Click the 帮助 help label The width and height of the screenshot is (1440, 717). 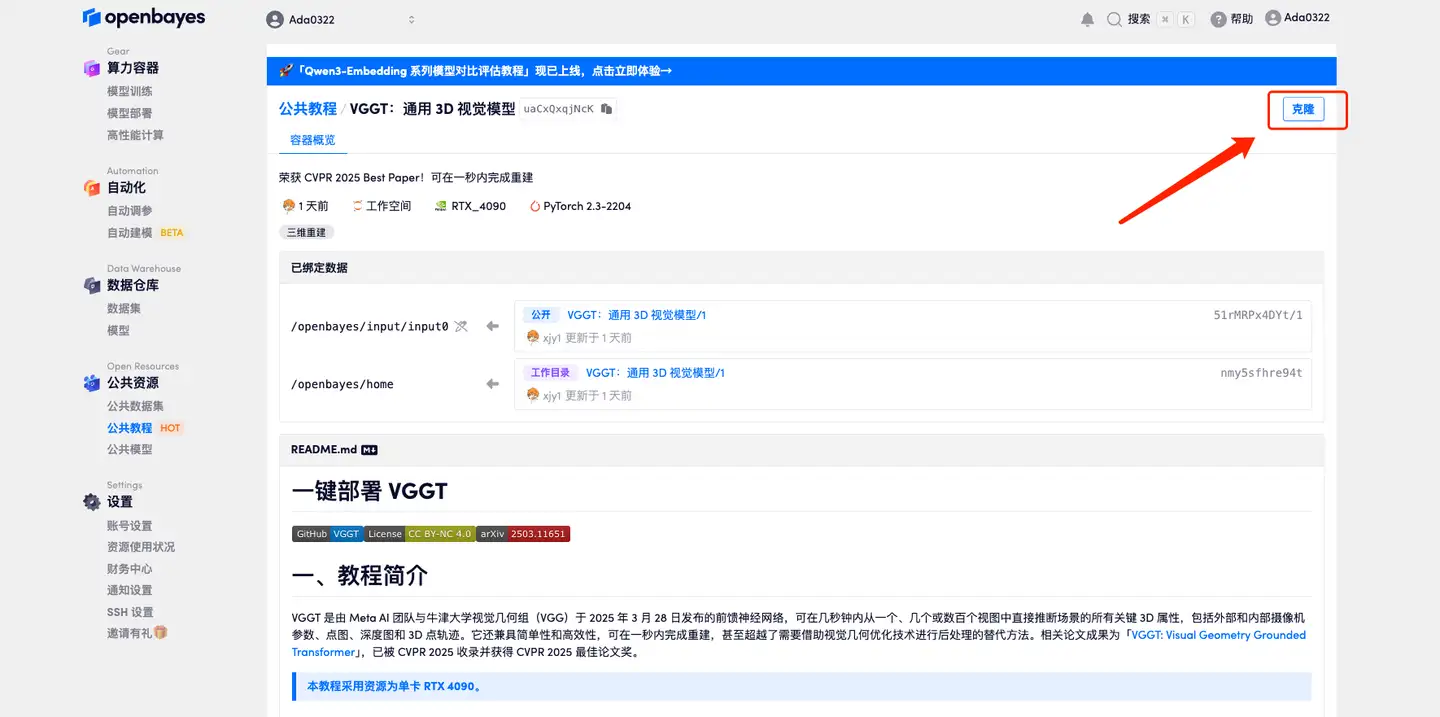tap(1241, 19)
